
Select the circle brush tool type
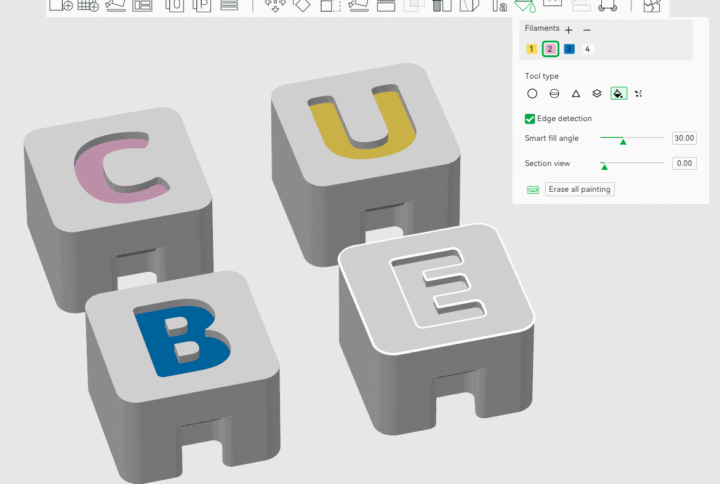532,93
